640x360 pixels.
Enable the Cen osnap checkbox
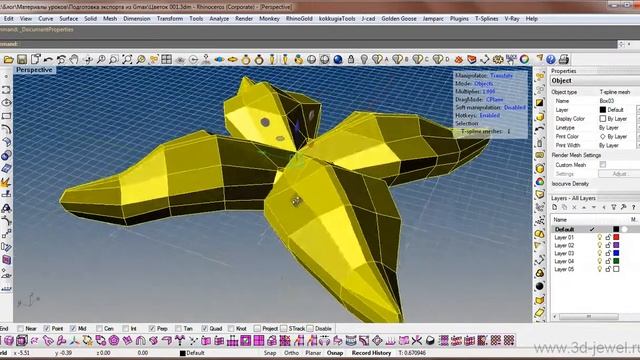(99, 329)
